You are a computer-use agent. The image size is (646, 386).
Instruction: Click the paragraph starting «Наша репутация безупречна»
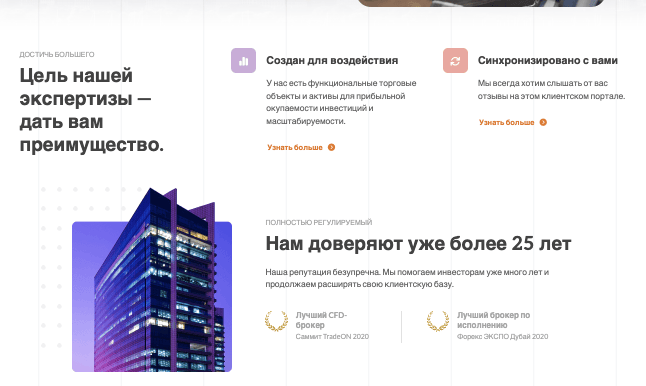point(407,278)
